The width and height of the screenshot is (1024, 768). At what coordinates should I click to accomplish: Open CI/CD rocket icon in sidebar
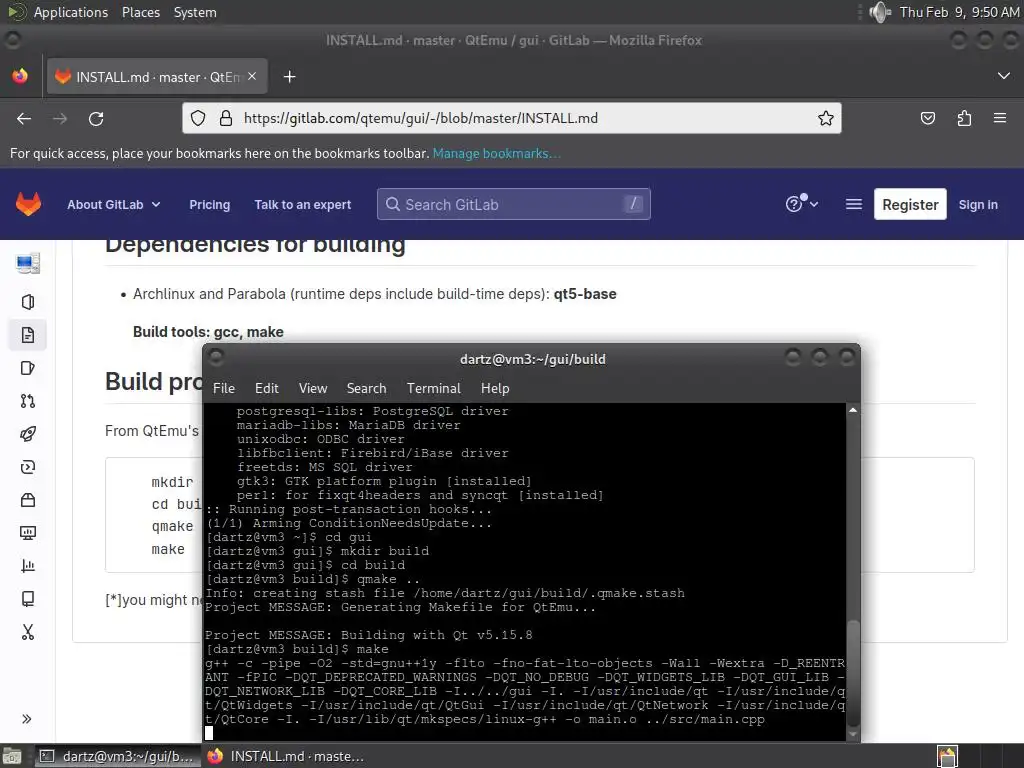point(27,434)
